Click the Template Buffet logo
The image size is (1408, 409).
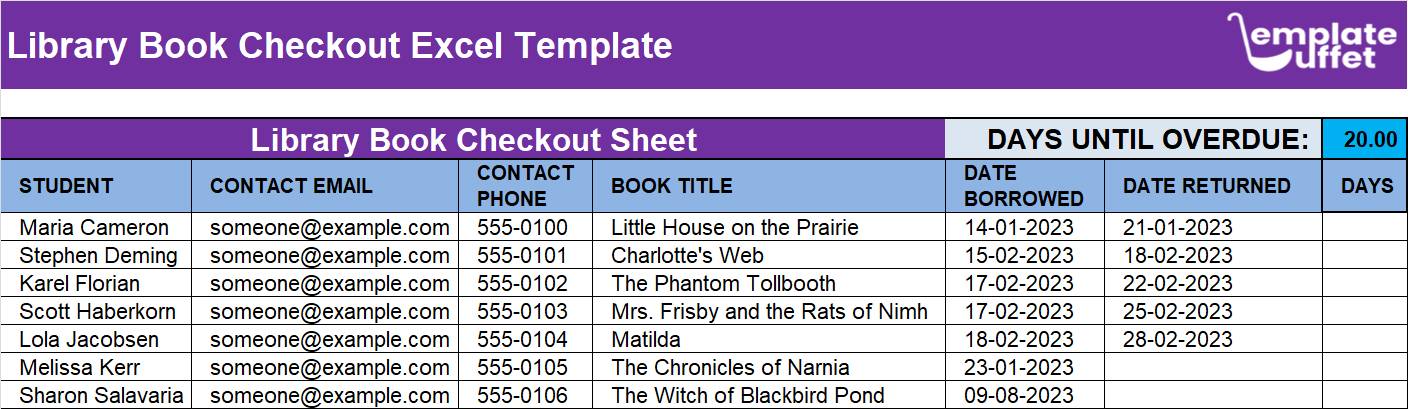[x=1311, y=44]
